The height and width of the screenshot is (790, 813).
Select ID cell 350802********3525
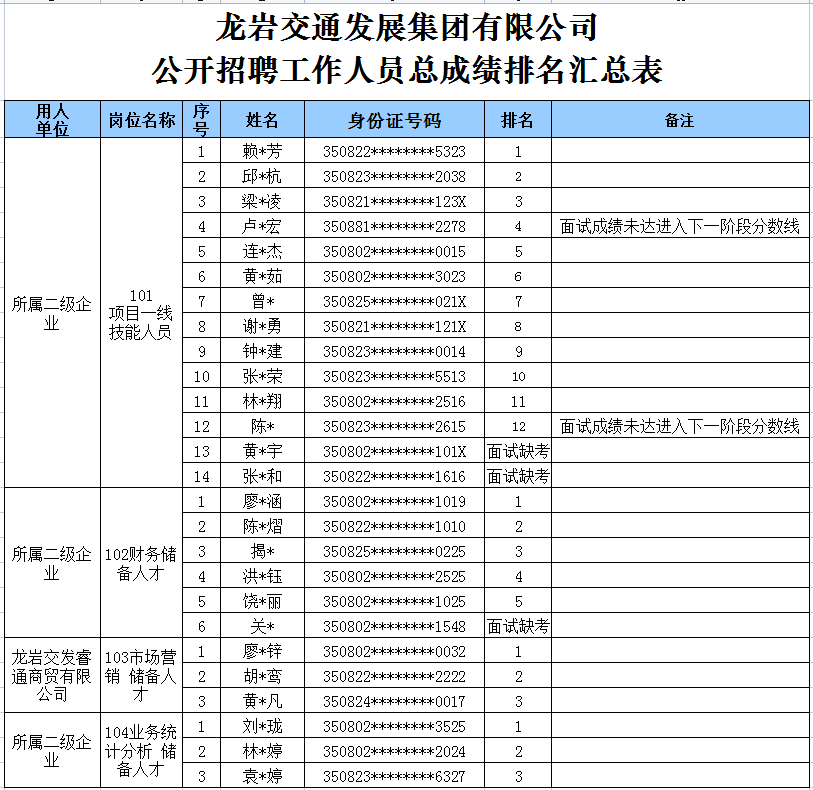coord(394,726)
